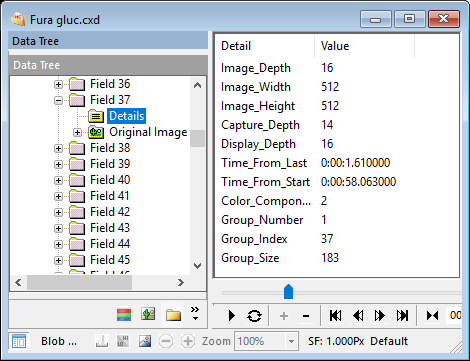The height and width of the screenshot is (361, 470).
Task: Click the Field 41 folder icon
Action: (x=77, y=196)
